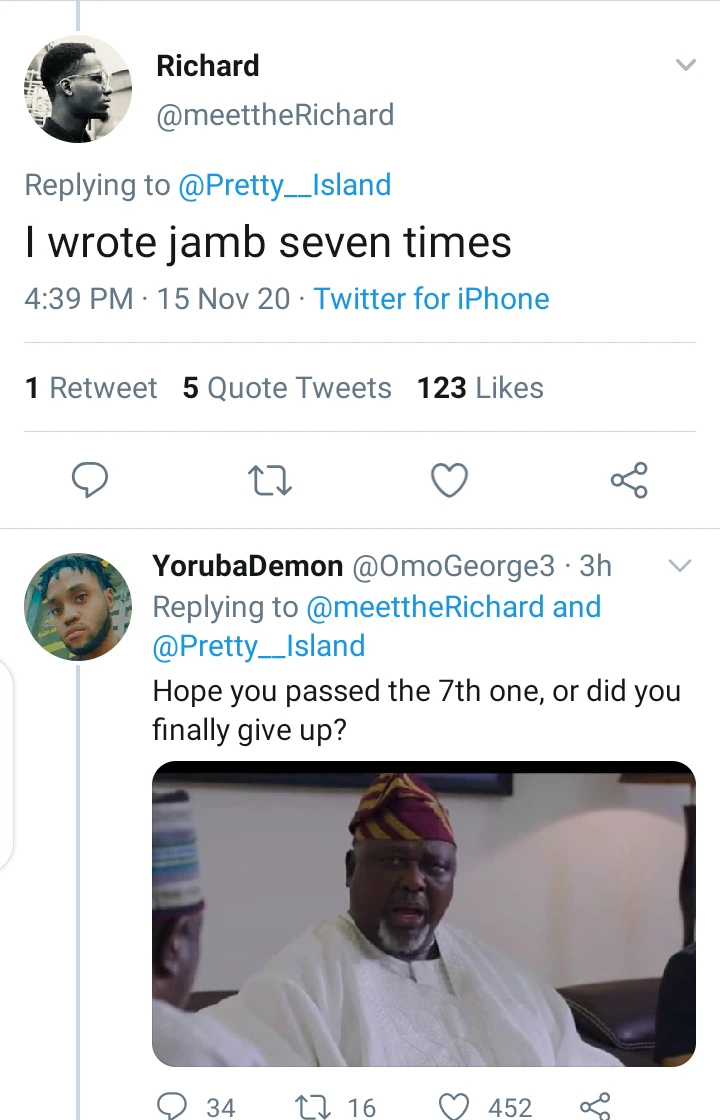View the 1 Retweet list
This screenshot has width=720, height=1120.
pos(91,388)
